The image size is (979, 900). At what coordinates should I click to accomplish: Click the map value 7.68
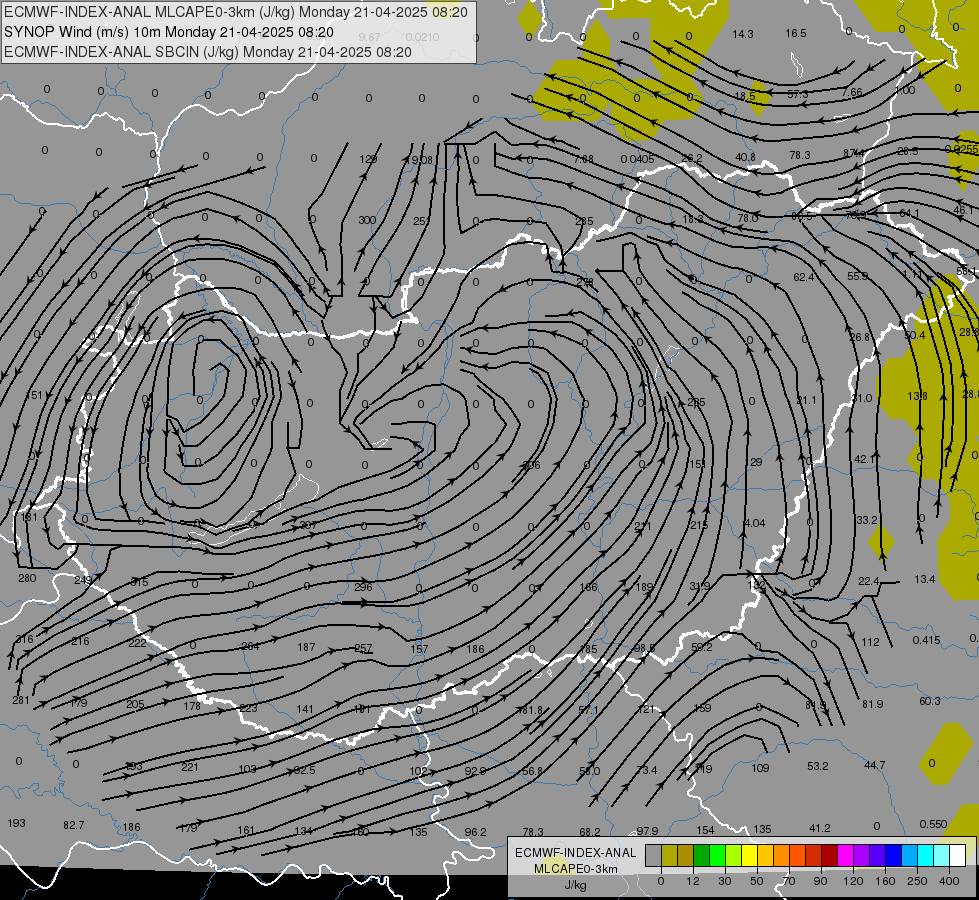pos(583,159)
